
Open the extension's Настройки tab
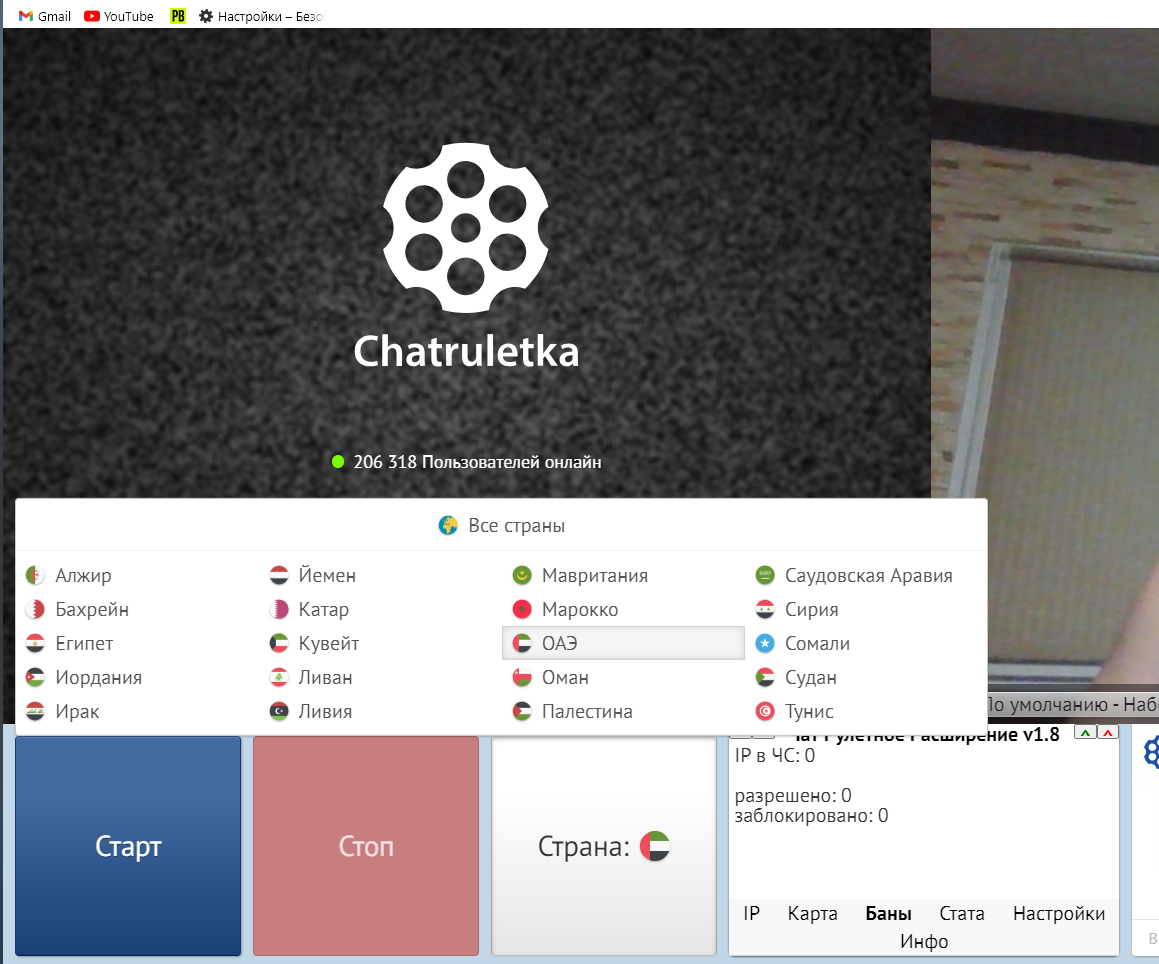click(x=1058, y=914)
